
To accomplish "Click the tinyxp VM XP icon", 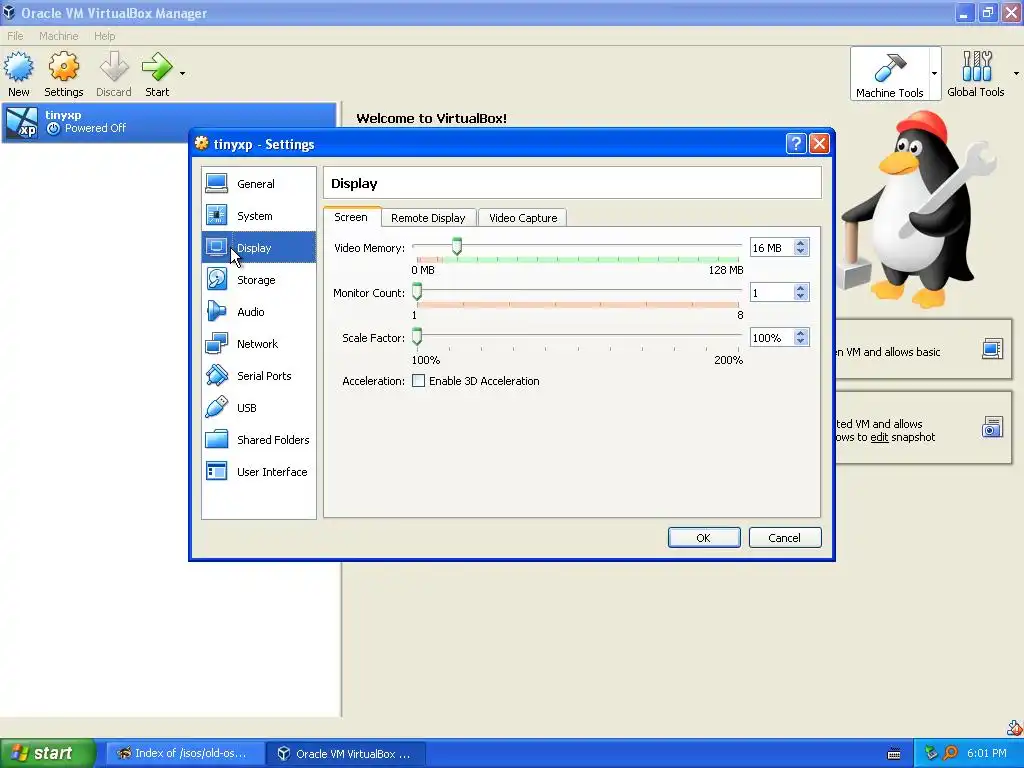I will (22, 122).
